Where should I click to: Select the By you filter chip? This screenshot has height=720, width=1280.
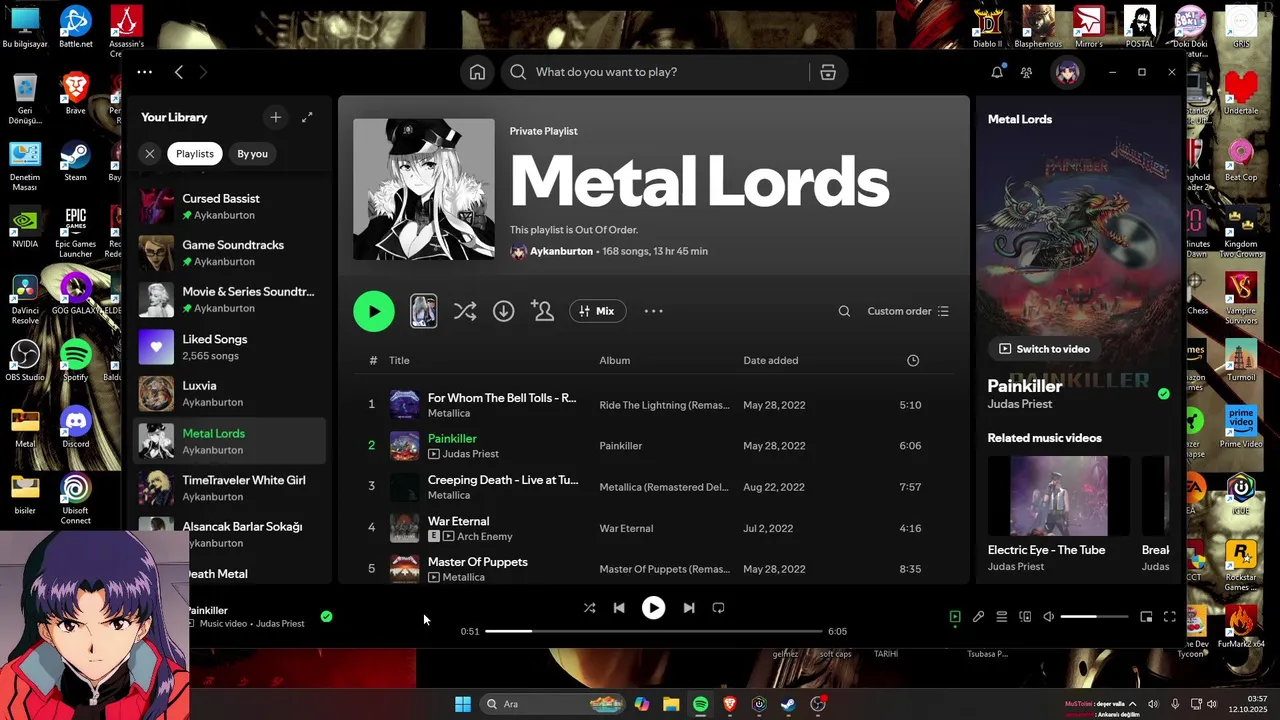point(252,154)
